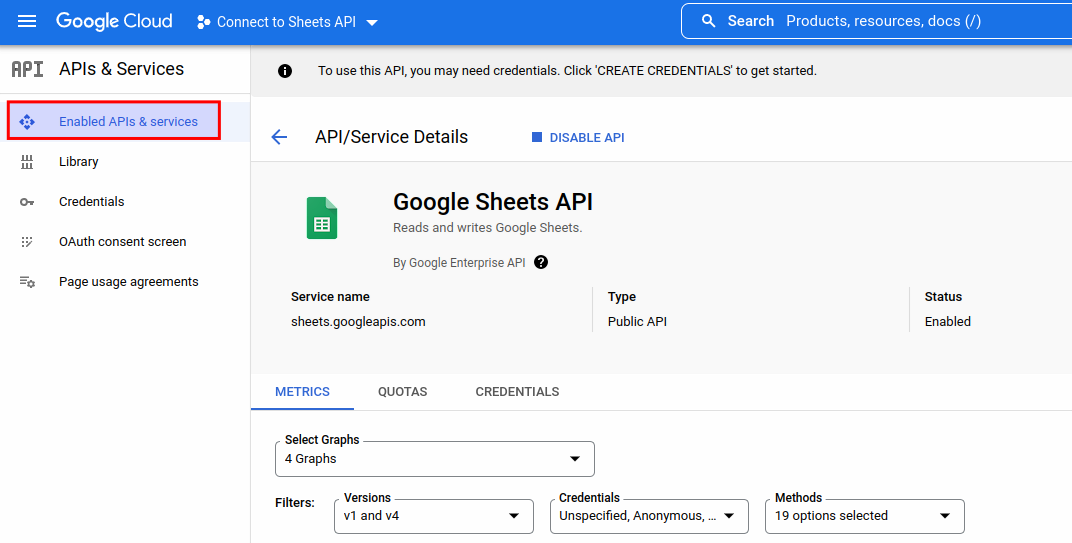Click the project hexagon icon
Viewport: 1072px width, 543px height.
tap(203, 22)
